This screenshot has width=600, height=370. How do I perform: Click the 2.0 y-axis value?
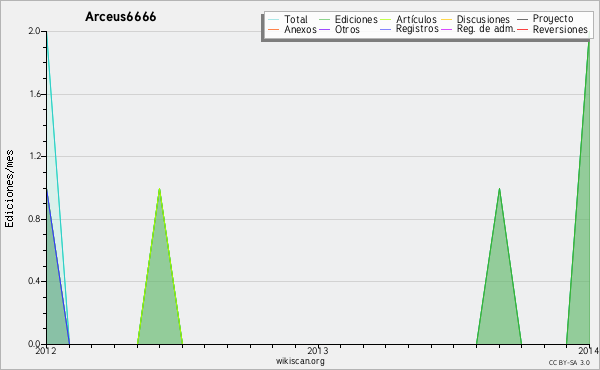coord(34,31)
